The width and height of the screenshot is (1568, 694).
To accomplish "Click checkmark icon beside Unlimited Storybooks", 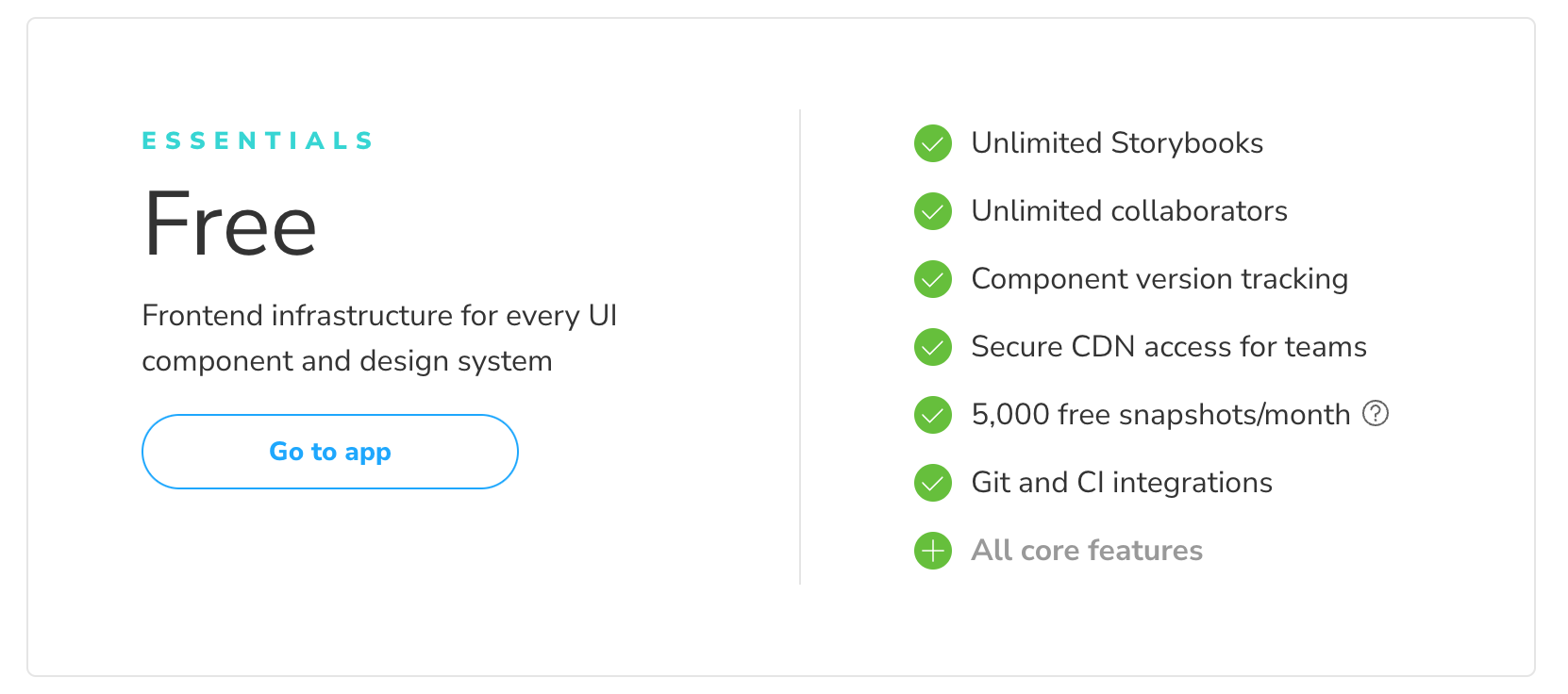I will 933,143.
